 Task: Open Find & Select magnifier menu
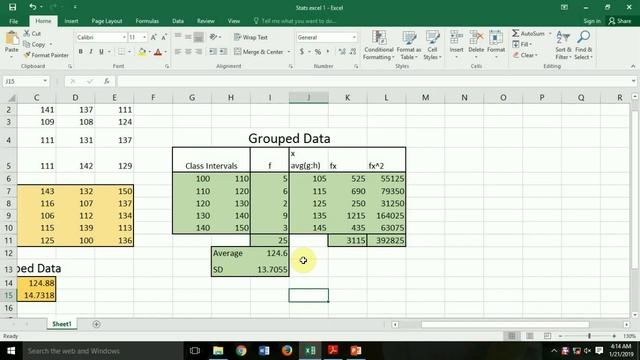point(583,45)
